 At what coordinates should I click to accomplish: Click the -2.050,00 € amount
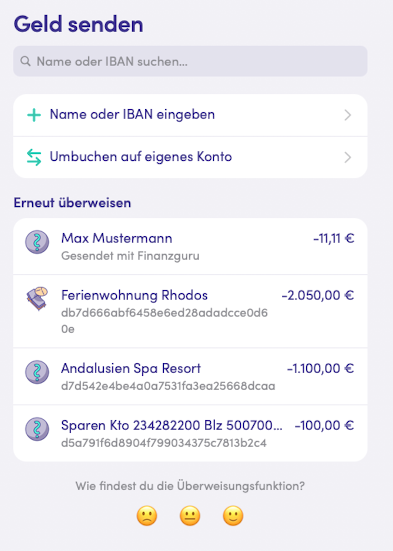(x=318, y=295)
